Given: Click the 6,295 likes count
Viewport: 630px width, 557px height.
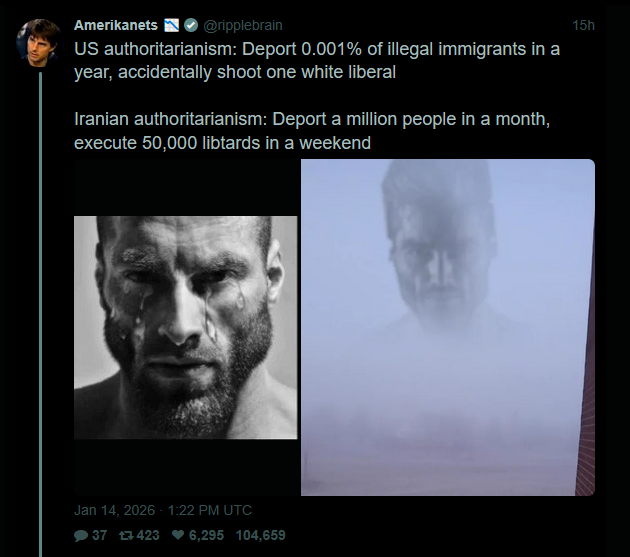Looking at the screenshot, I should coord(206,535).
